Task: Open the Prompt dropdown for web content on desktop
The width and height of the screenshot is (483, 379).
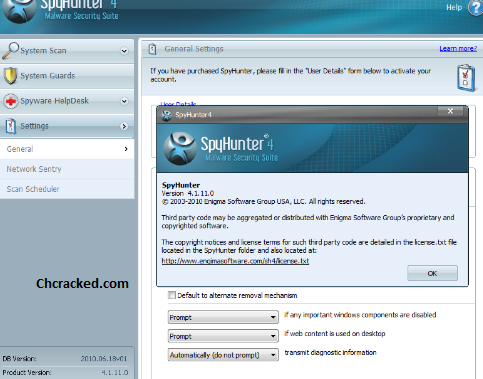Action: (x=223, y=336)
